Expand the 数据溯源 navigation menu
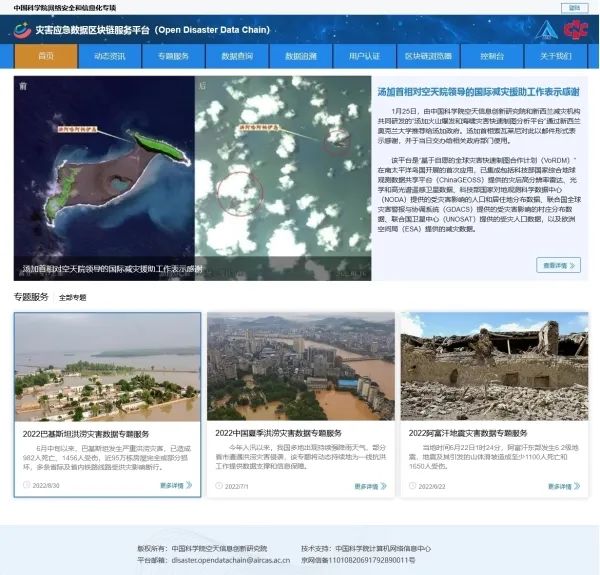The image size is (600, 575). (x=300, y=56)
